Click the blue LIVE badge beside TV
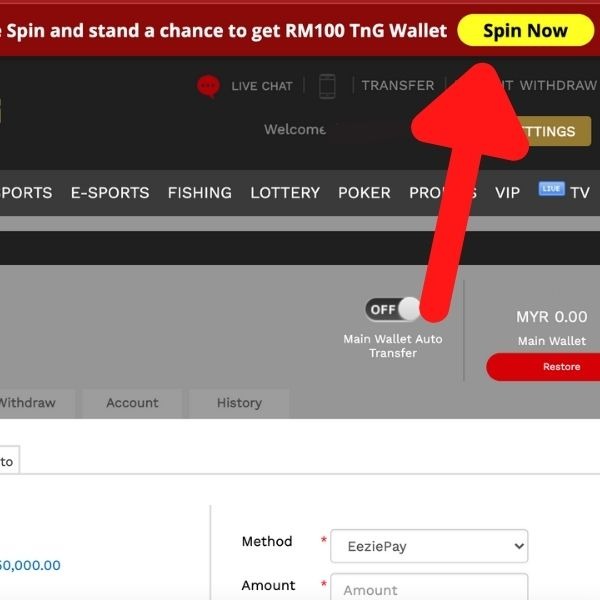This screenshot has width=600, height=600. coord(551,189)
